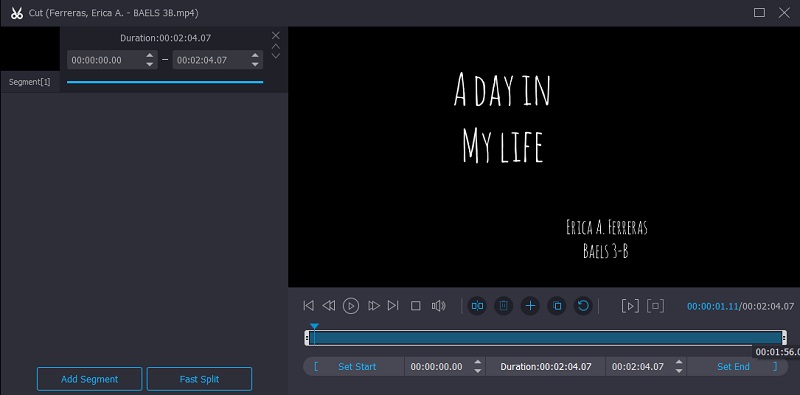Step forward one frame
The height and width of the screenshot is (395, 800).
[x=374, y=306]
